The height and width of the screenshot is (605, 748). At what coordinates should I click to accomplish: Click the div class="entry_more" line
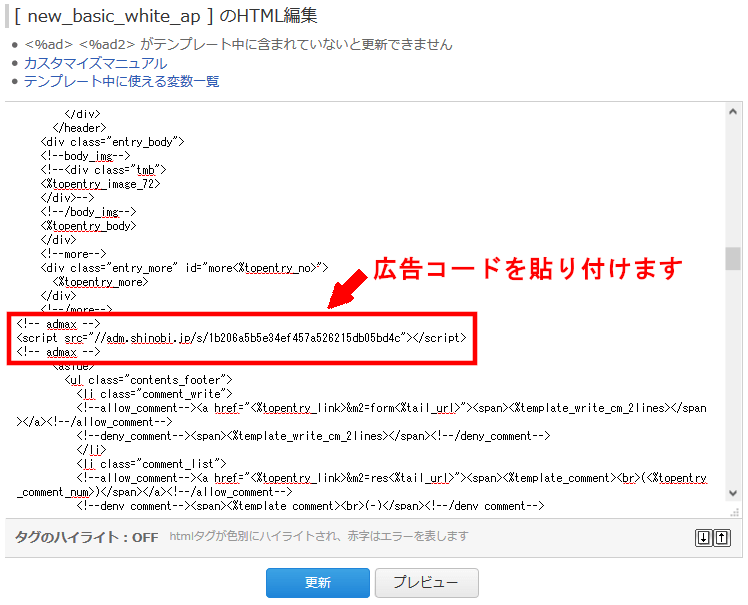tap(185, 268)
